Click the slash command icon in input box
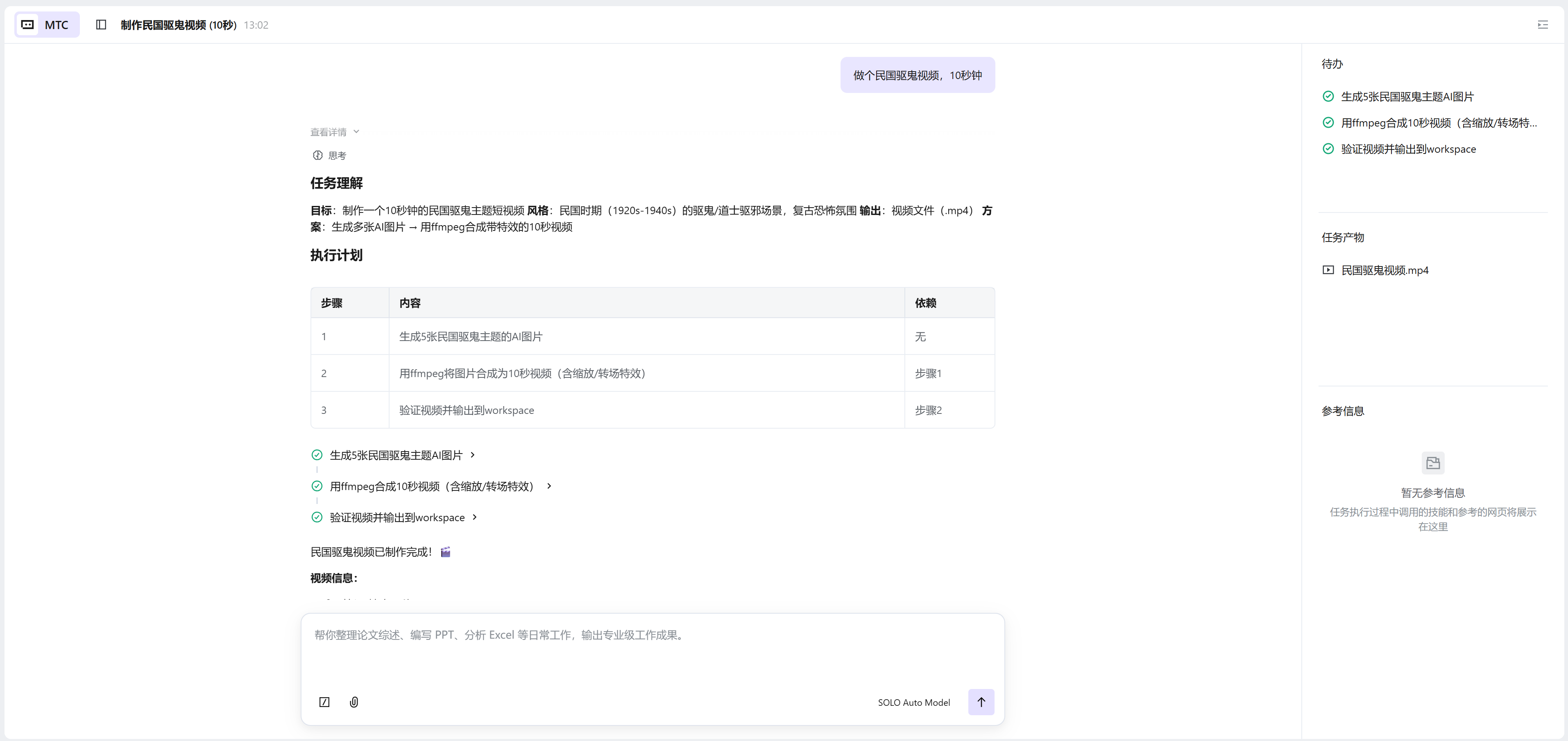1568x741 pixels. [x=324, y=702]
